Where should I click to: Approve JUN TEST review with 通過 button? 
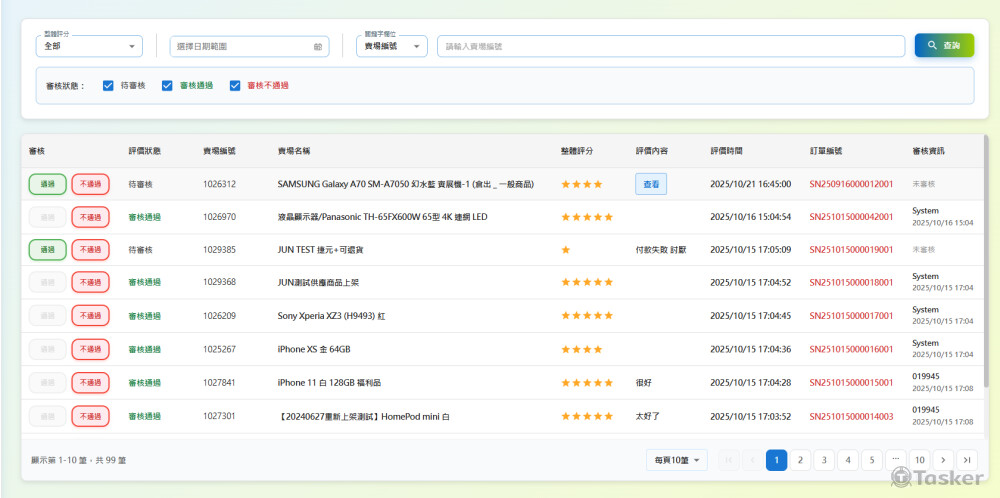pos(48,250)
